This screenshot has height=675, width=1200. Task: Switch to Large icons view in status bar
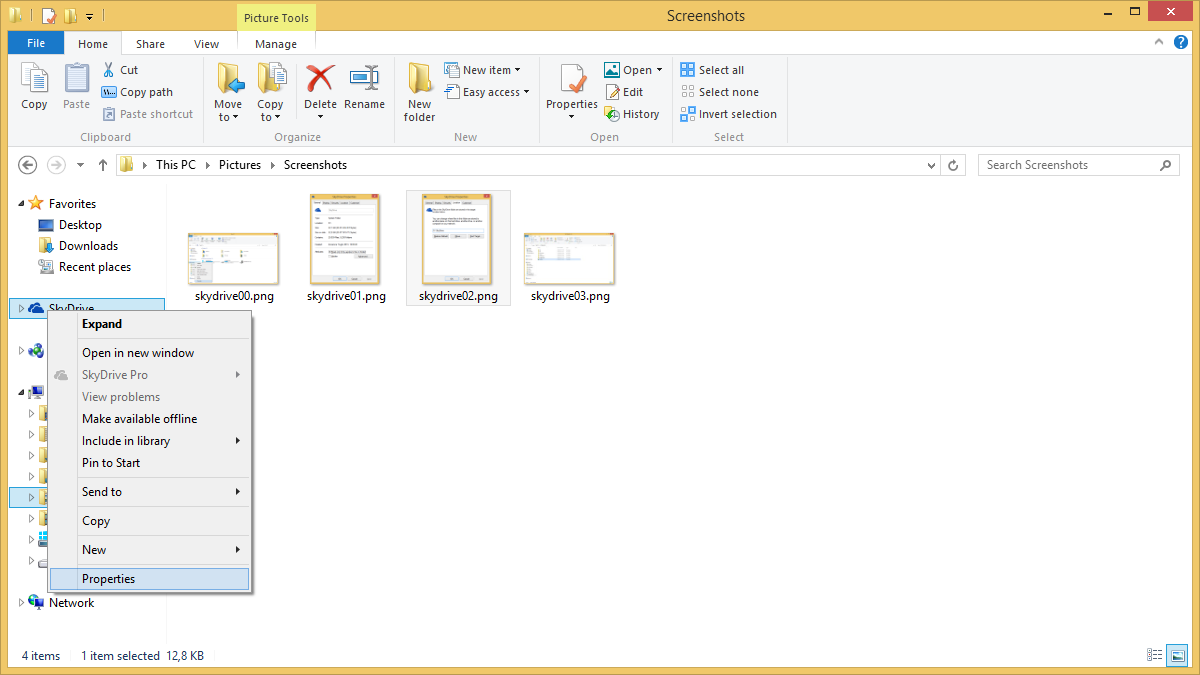(1176, 655)
